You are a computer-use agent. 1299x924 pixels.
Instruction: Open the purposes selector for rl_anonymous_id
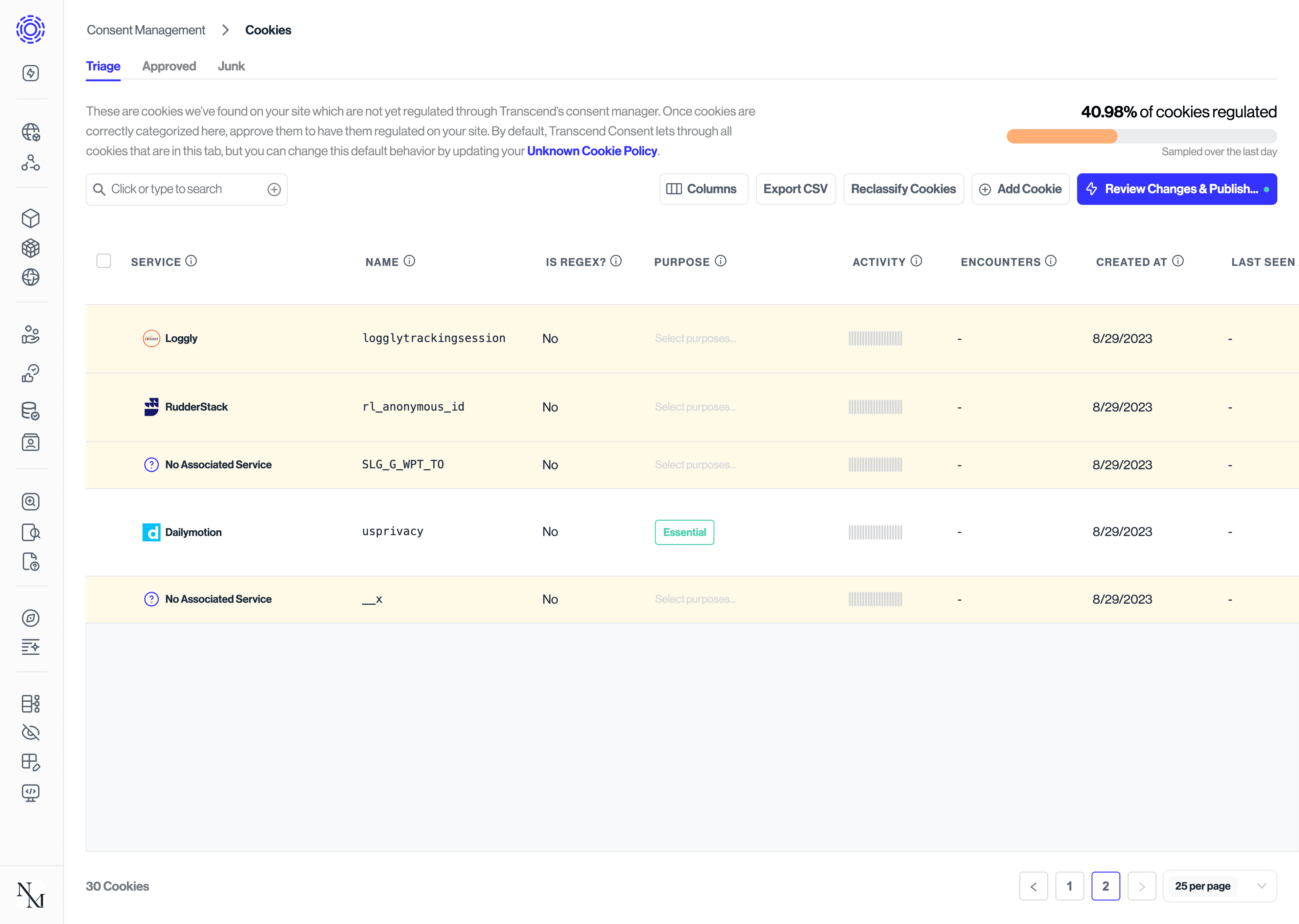point(695,407)
